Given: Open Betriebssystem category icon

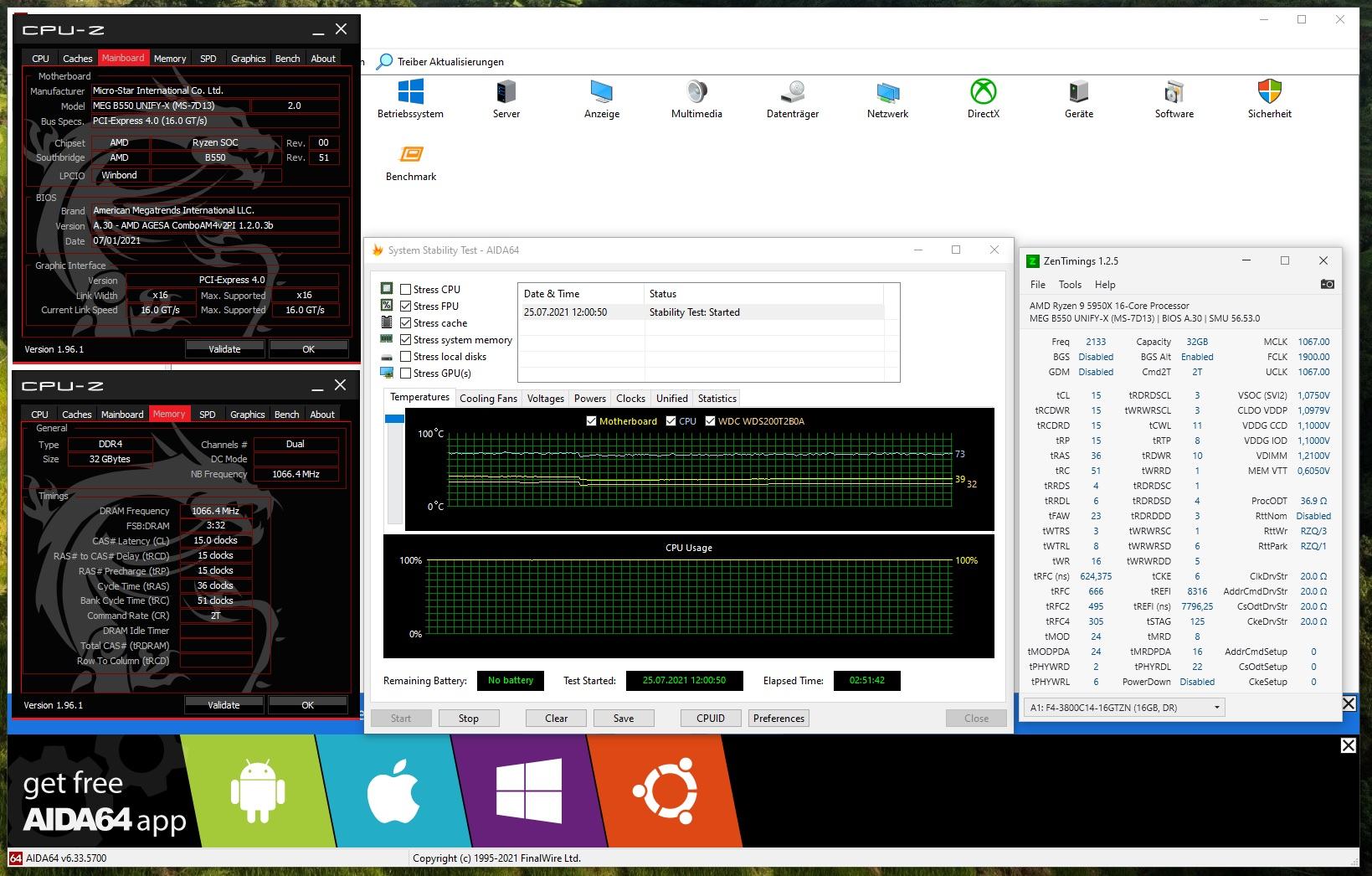Looking at the screenshot, I should (x=410, y=91).
